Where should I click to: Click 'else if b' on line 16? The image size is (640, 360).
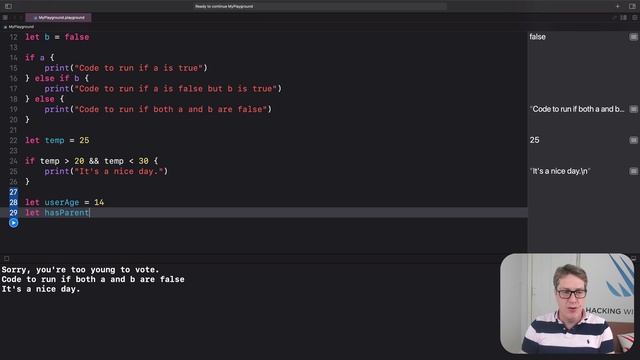click(x=57, y=78)
